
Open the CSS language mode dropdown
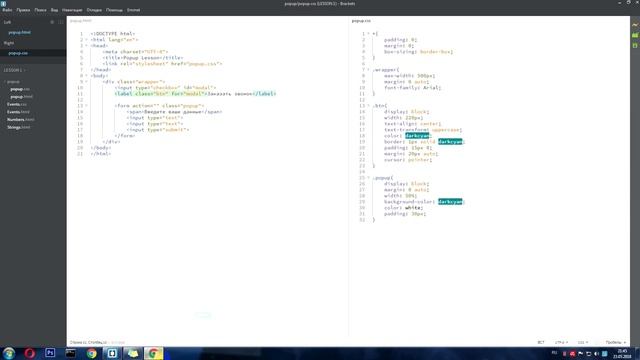(x=583, y=342)
